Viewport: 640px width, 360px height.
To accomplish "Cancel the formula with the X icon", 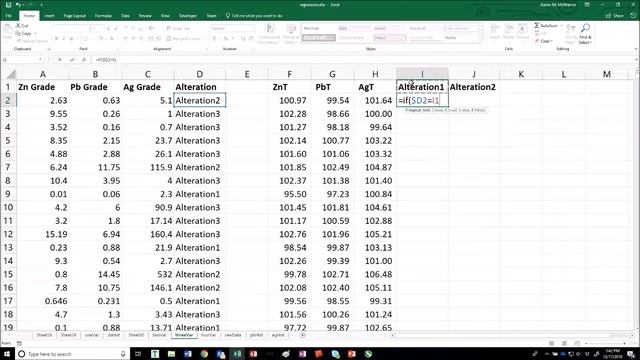I will 60,60.
